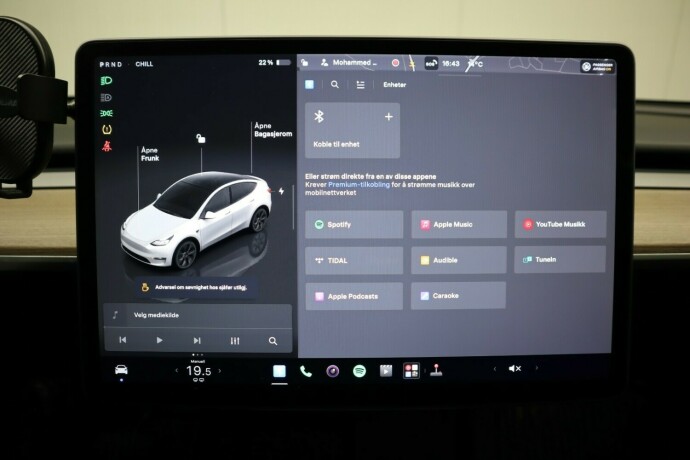The width and height of the screenshot is (690, 460).
Task: Increase cabin temperature with right arrow
Action: pyautogui.click(x=220, y=371)
